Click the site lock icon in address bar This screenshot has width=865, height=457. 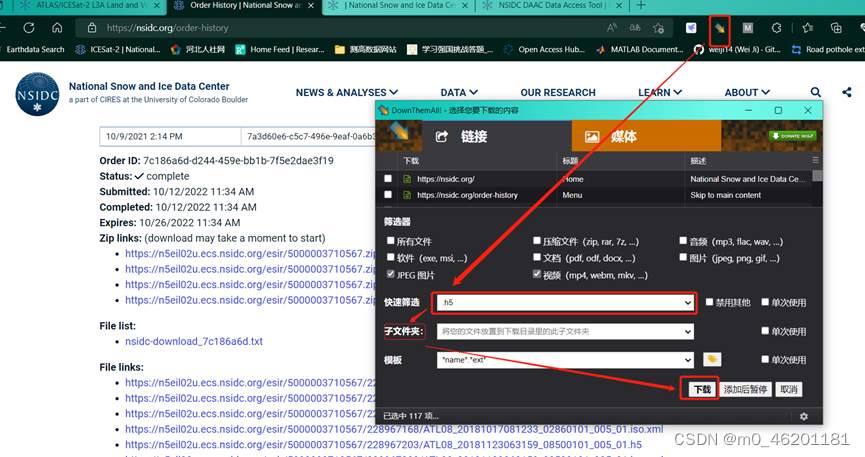(92, 28)
